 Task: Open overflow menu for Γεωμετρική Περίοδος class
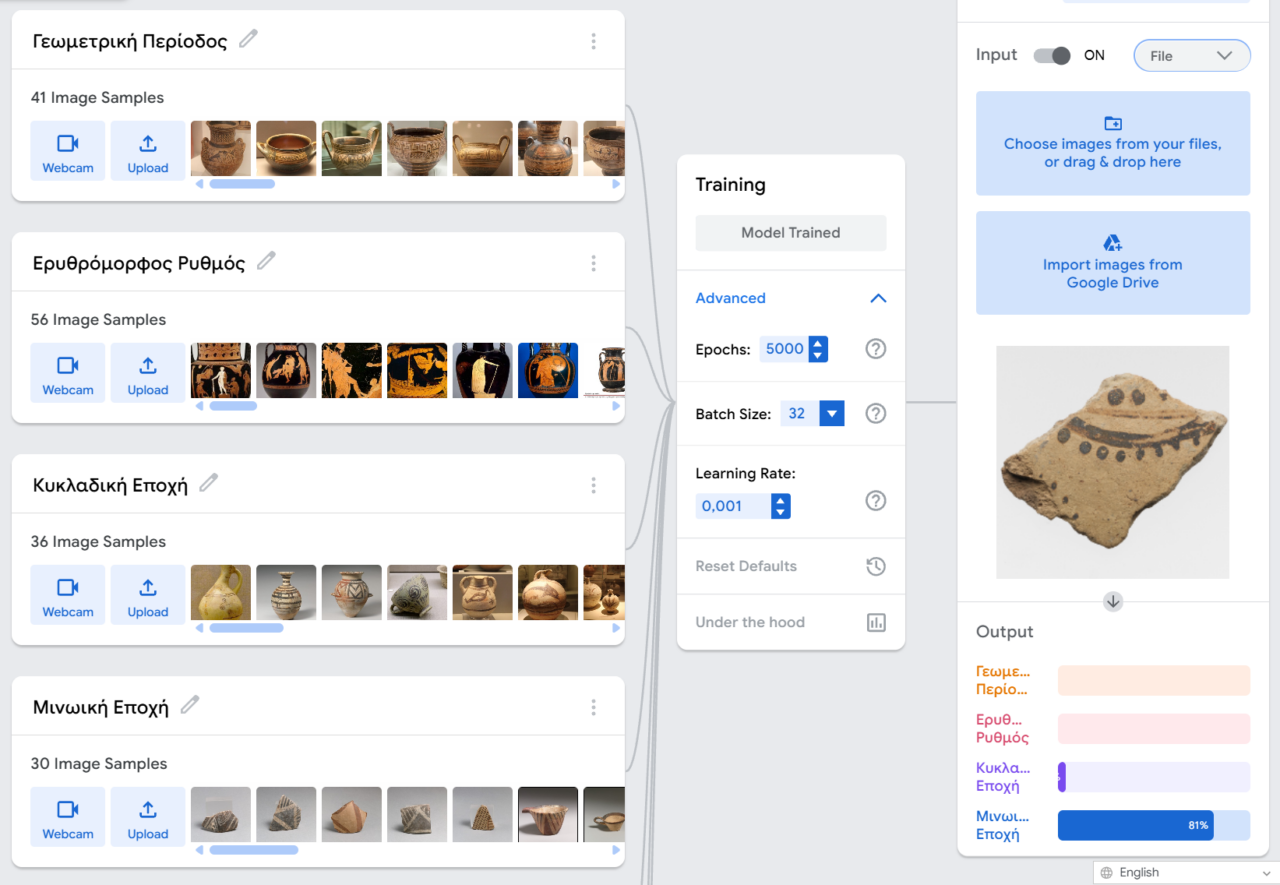(593, 41)
